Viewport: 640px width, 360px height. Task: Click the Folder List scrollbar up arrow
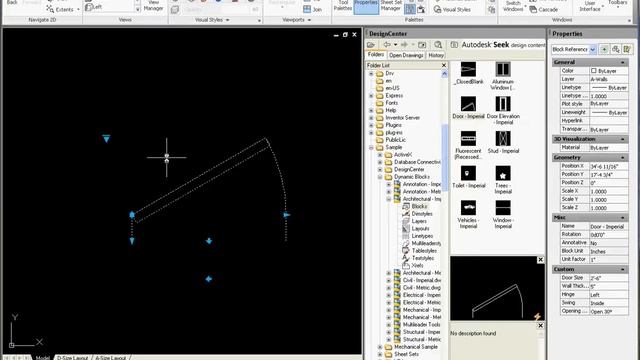click(444, 73)
